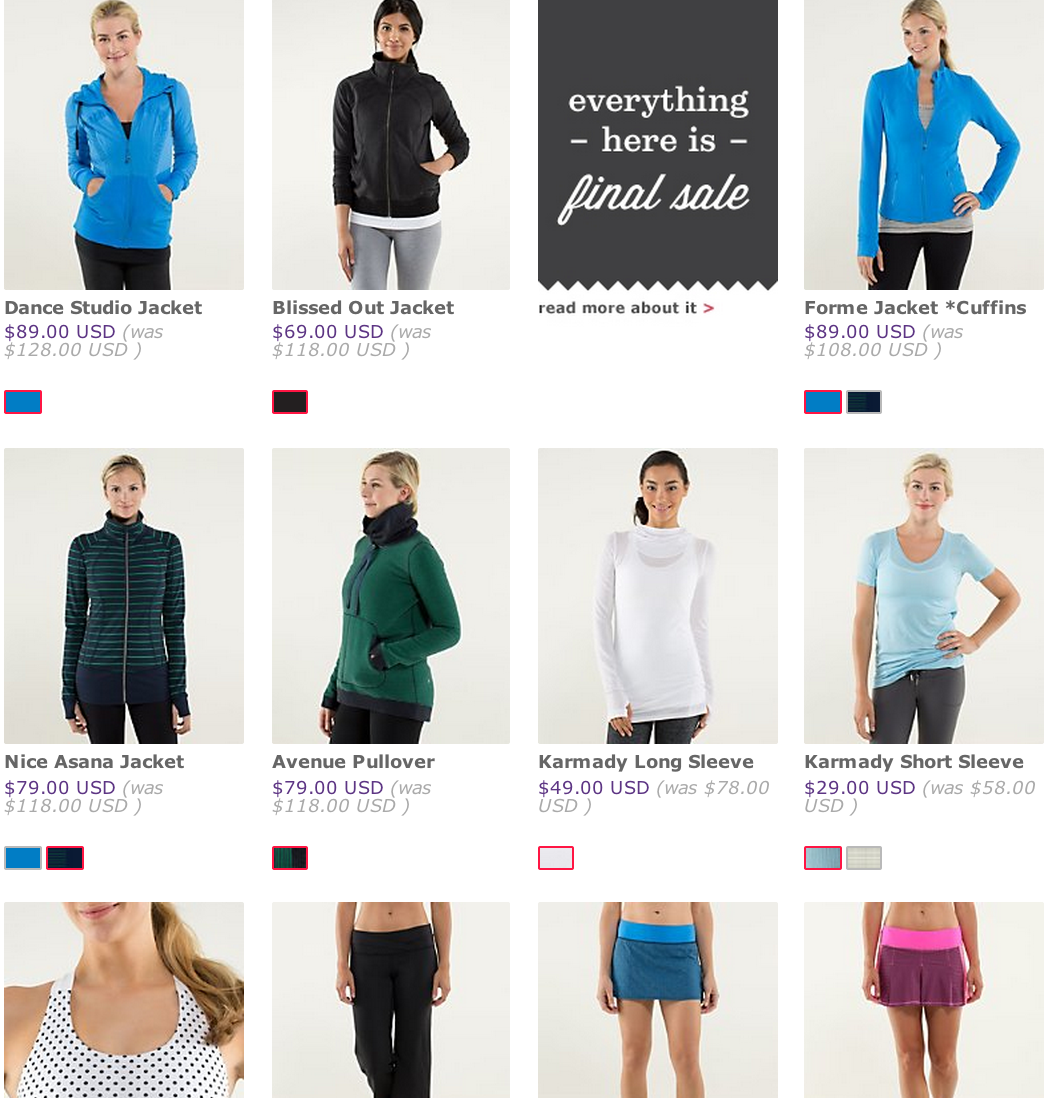Screen dimensions: 1062x1098
Task: Choose blue swatch under Nice Asana Jacket
Action: pyautogui.click(x=23, y=858)
